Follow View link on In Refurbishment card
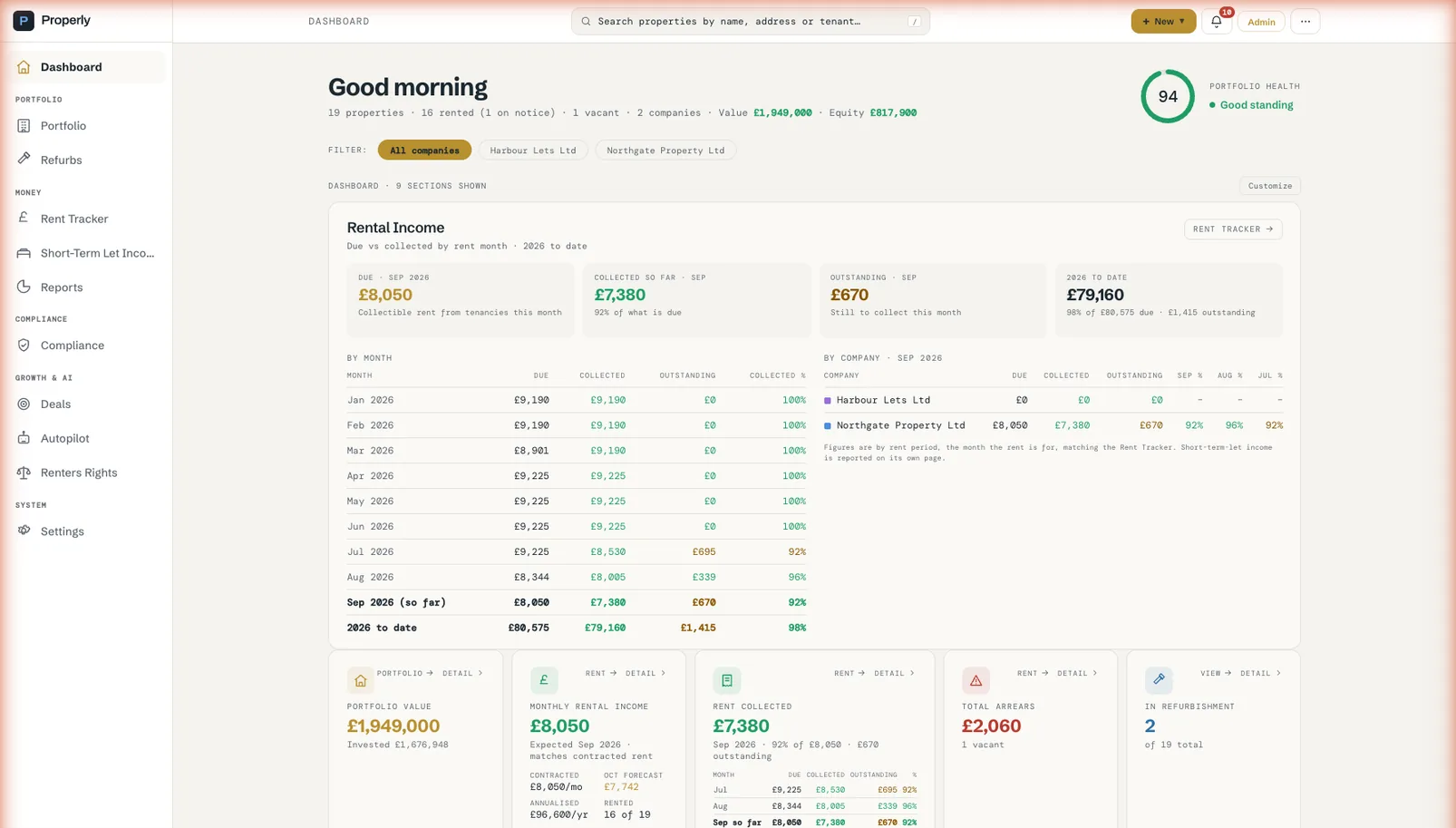The width and height of the screenshot is (1456, 828). [x=1217, y=674]
